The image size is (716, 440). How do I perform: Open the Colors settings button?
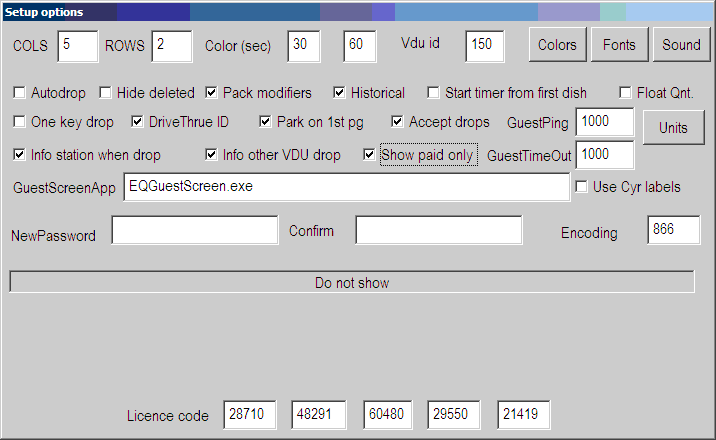[557, 45]
